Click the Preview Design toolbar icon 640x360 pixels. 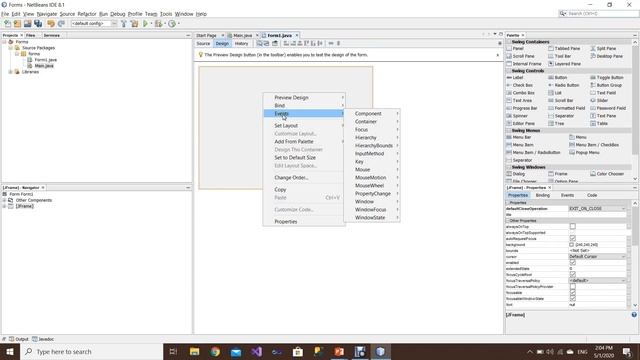pos(275,43)
